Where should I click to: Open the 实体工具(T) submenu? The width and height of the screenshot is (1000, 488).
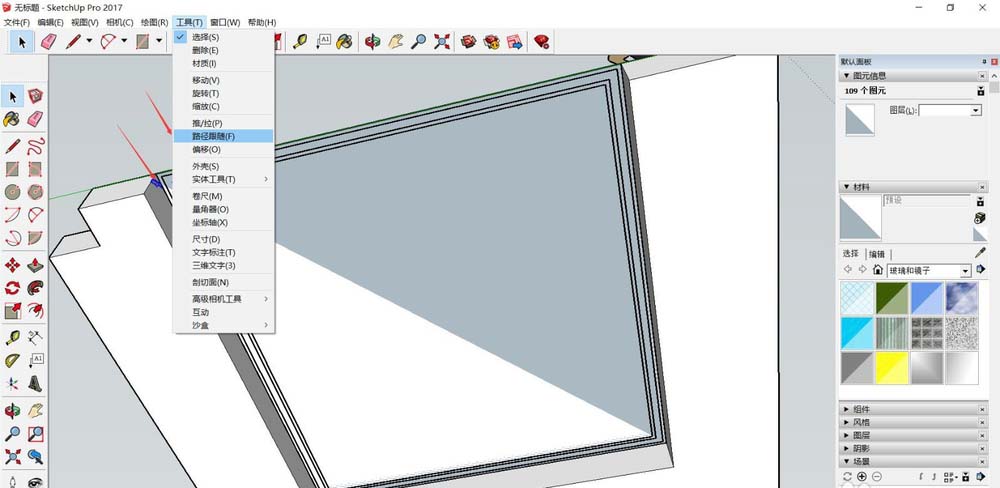pos(223,179)
